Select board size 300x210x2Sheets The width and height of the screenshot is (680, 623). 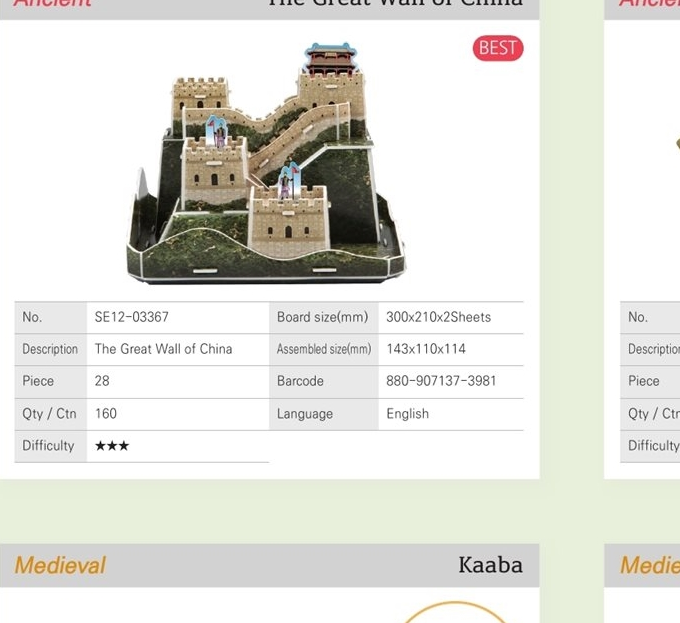pos(438,317)
